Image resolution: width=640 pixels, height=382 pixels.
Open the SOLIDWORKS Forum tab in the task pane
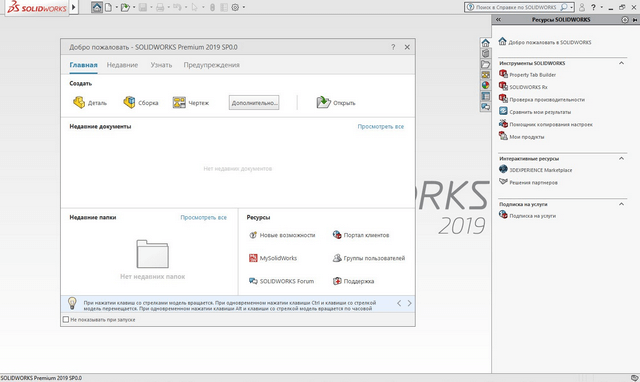pos(485,107)
